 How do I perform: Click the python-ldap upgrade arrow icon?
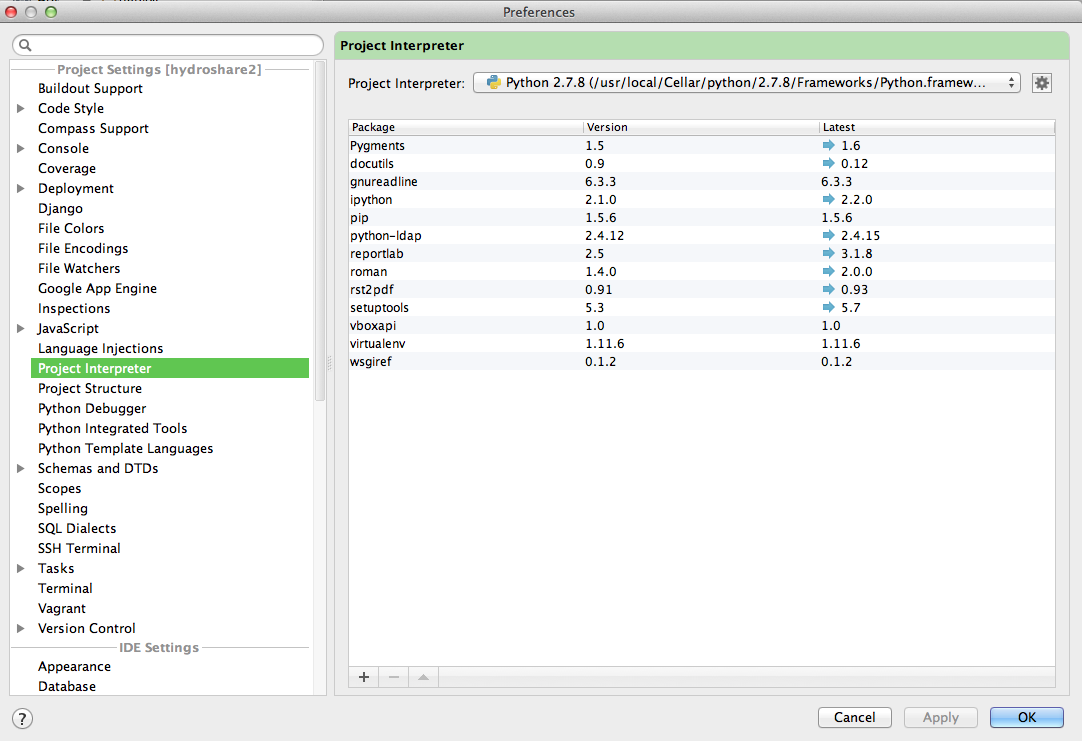pyautogui.click(x=828, y=235)
